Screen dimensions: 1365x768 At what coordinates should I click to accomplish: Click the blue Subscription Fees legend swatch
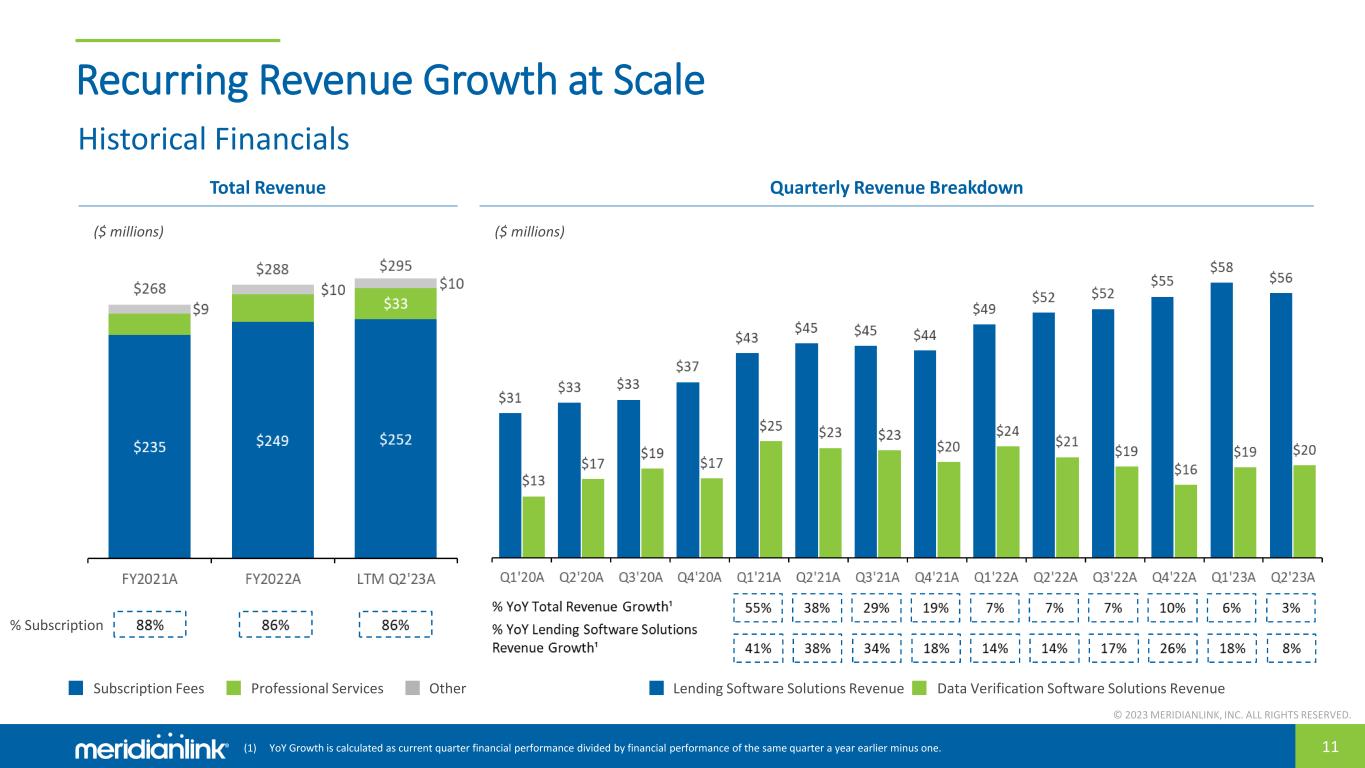pyautogui.click(x=75, y=688)
